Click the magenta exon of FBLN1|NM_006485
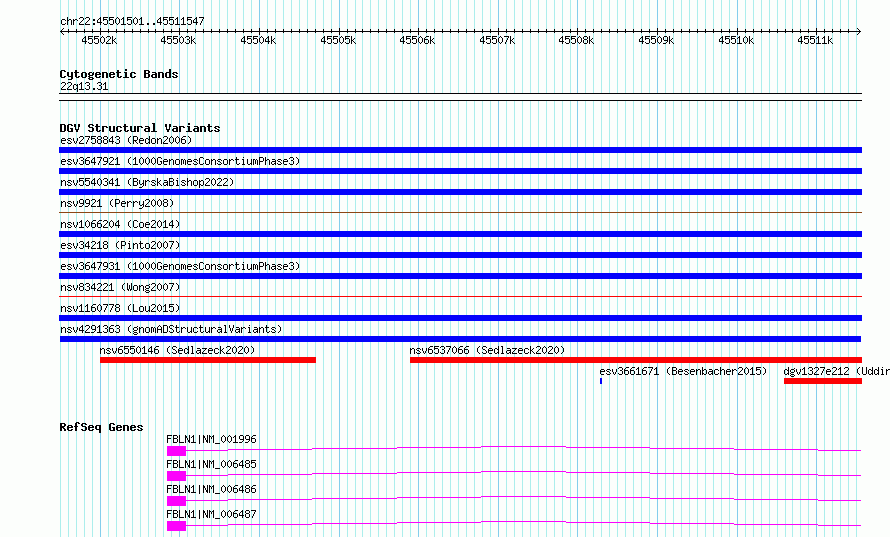Viewport: 890px width, 537px height. pos(177,476)
